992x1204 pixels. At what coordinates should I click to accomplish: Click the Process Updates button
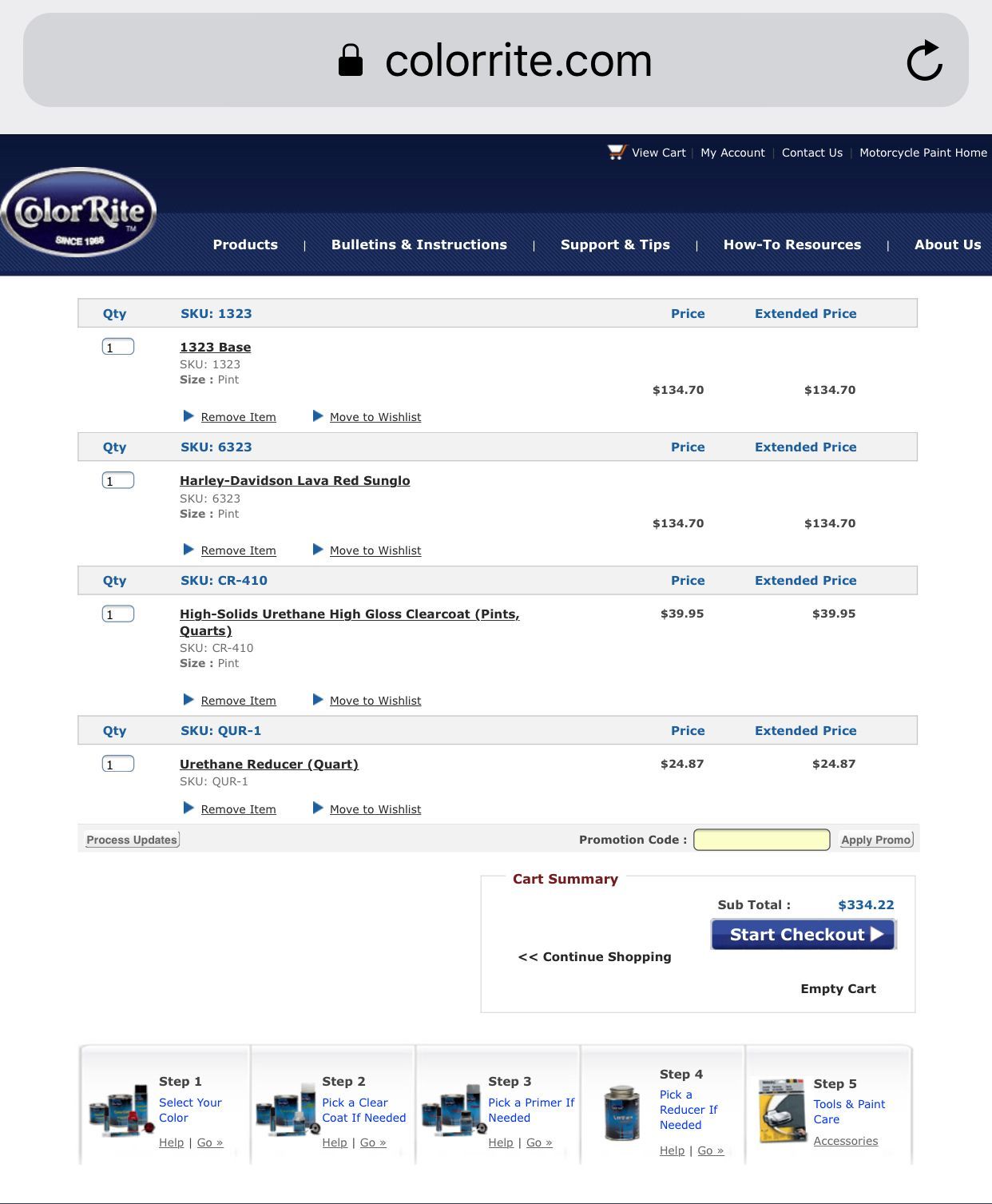pos(132,840)
